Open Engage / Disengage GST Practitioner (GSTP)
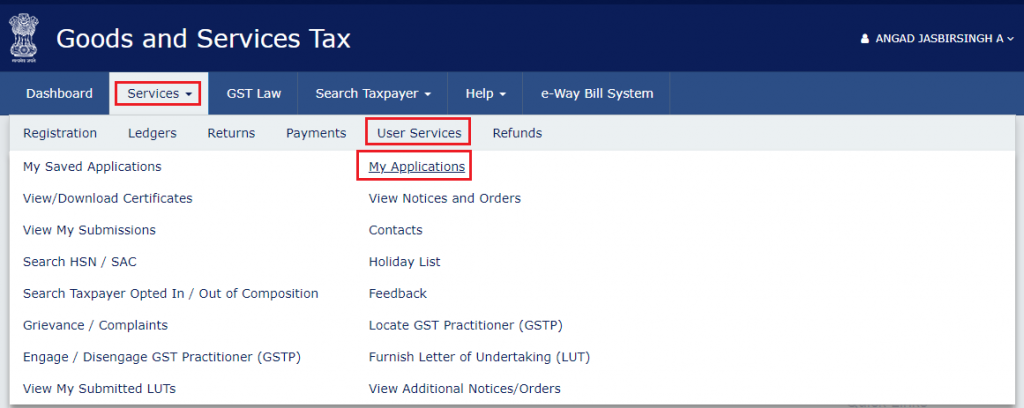Image resolution: width=1024 pixels, height=408 pixels. coord(162,357)
